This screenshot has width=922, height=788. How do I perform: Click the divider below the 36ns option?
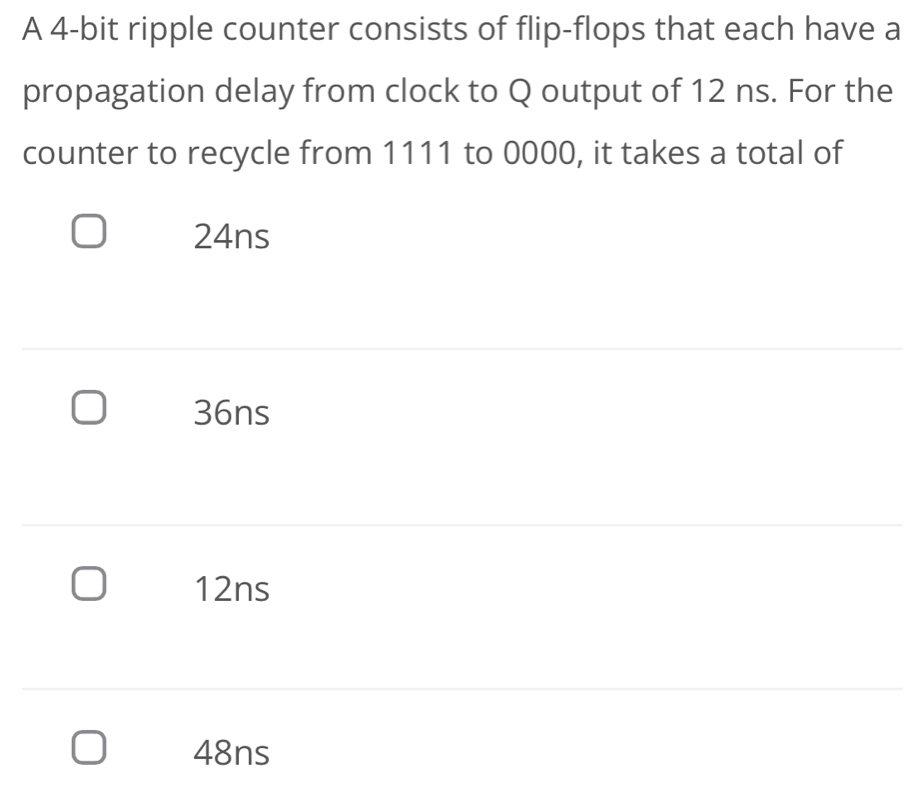(460, 525)
